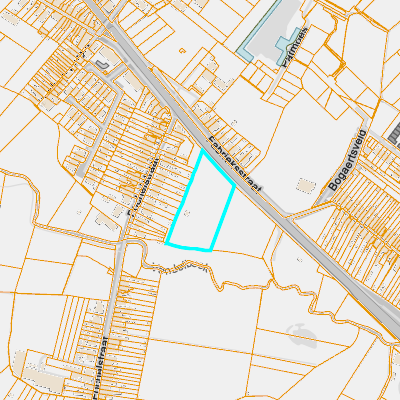Click the gray pond shape on the map
Viewport: 400px width, 400px height.
(x=302, y=335)
